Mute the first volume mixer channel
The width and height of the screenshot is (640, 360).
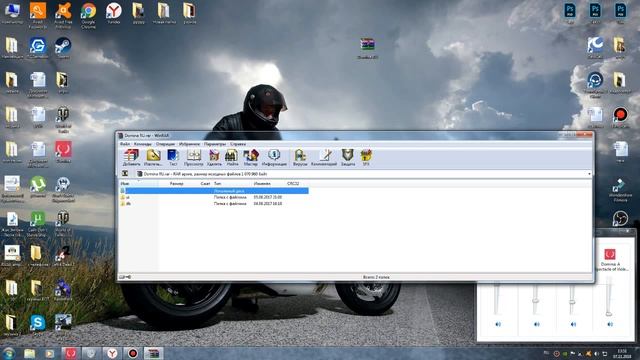[498, 324]
